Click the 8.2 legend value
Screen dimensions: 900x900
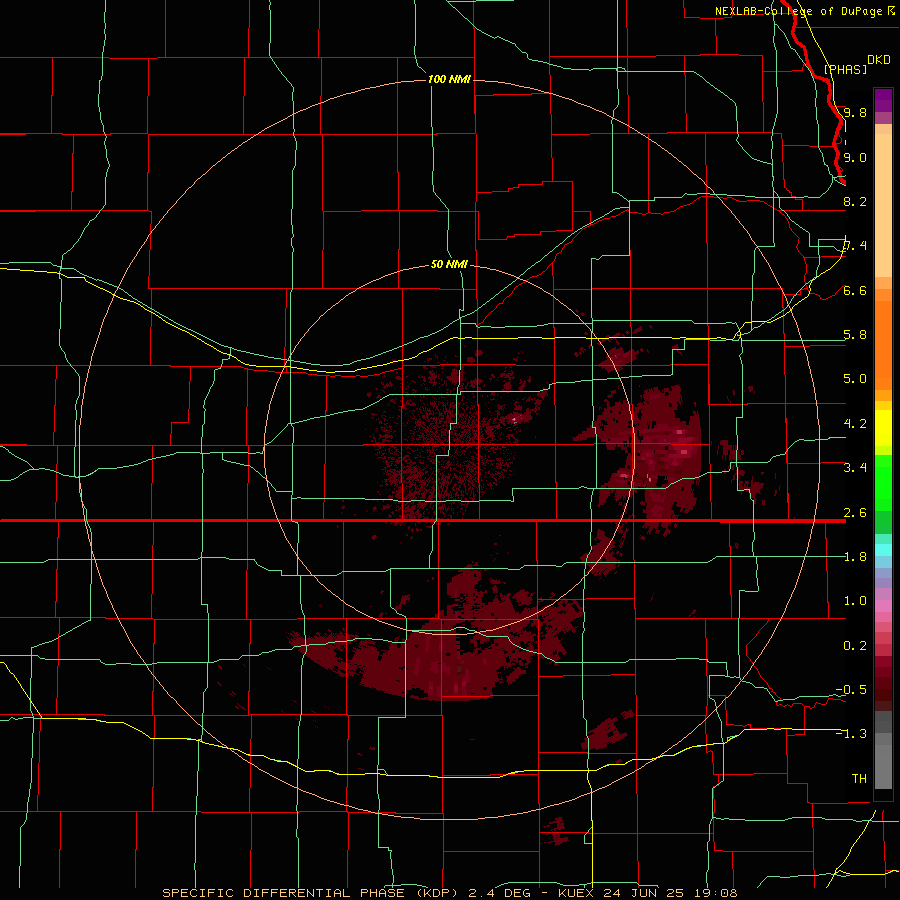pyautogui.click(x=855, y=201)
